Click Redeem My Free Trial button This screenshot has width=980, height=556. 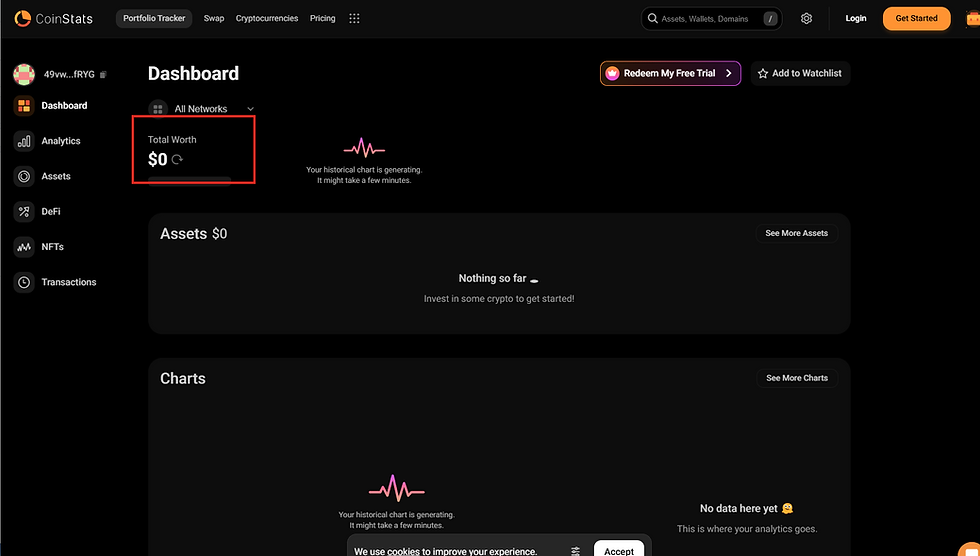tap(671, 73)
